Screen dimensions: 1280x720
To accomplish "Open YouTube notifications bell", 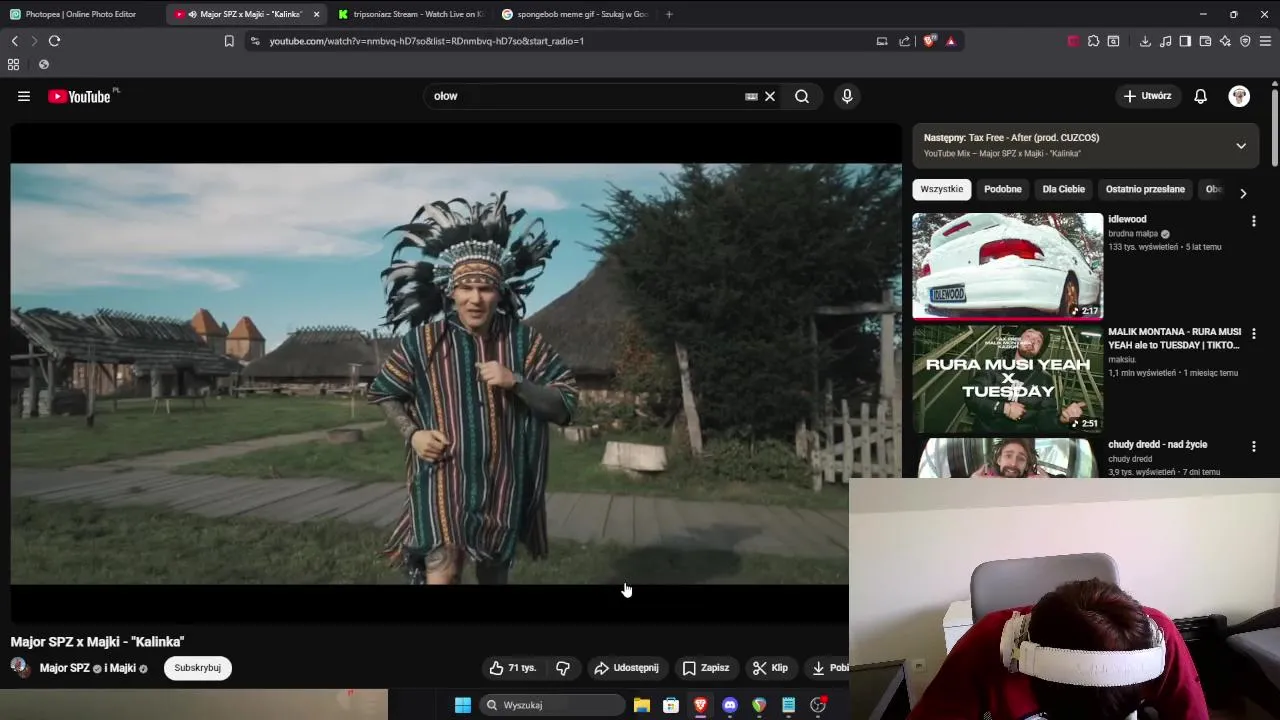I will [x=1200, y=96].
